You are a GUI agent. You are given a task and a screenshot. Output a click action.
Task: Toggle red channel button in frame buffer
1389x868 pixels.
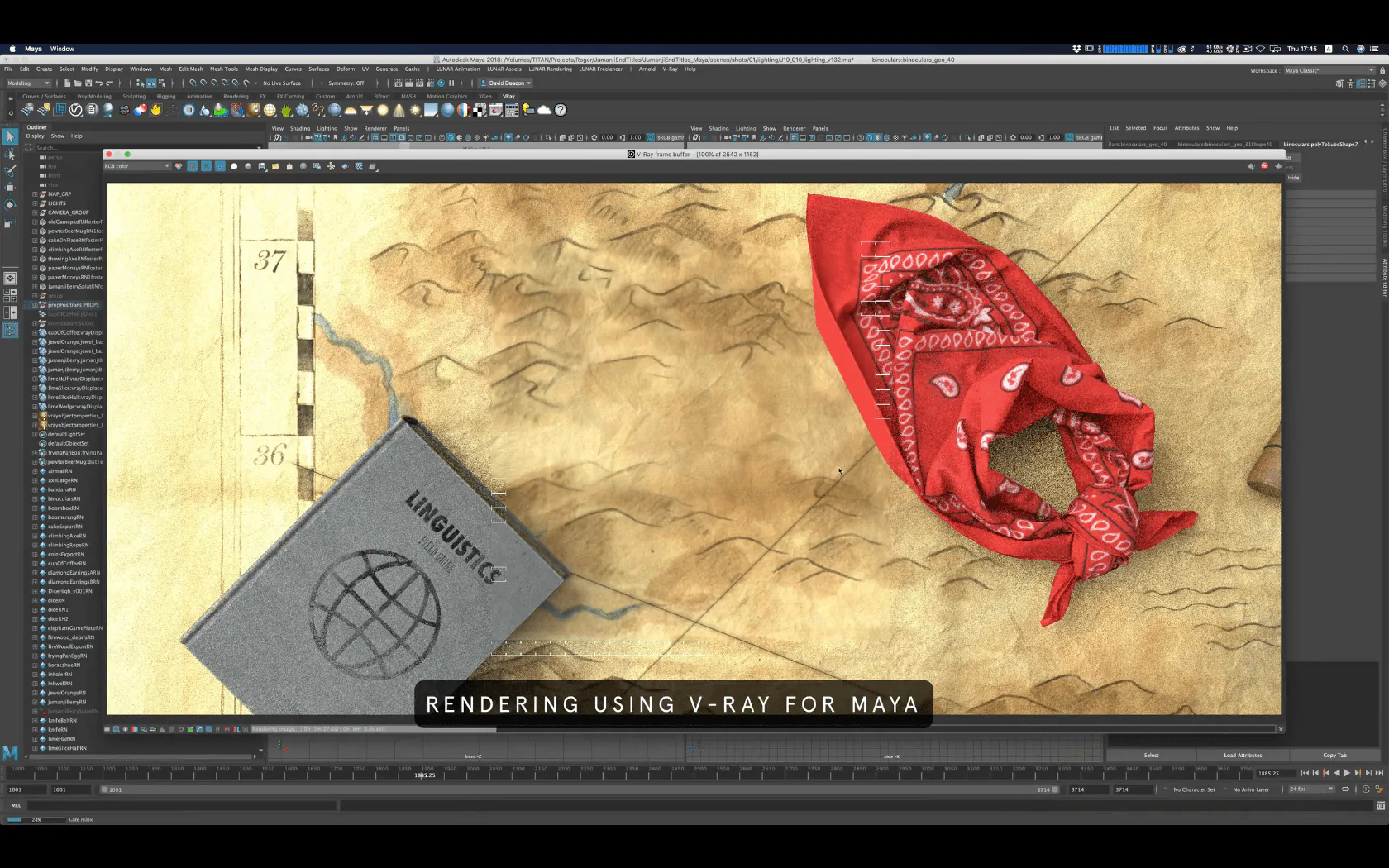tap(192, 166)
